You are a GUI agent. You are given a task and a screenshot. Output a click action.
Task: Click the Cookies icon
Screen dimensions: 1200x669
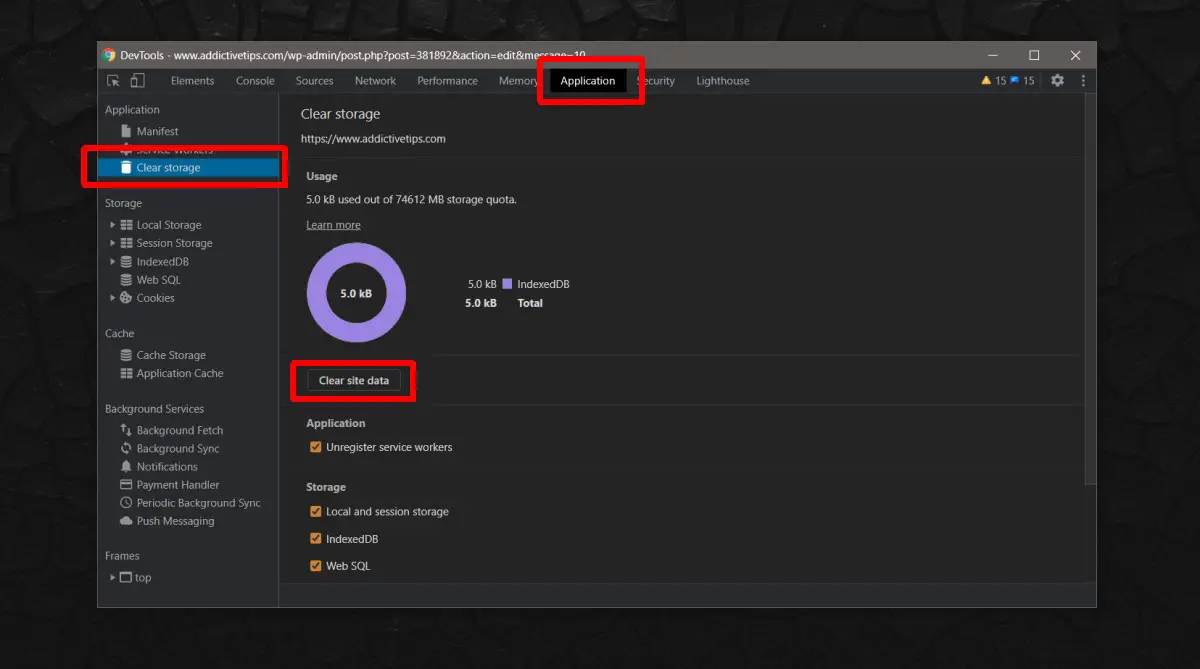coord(126,298)
